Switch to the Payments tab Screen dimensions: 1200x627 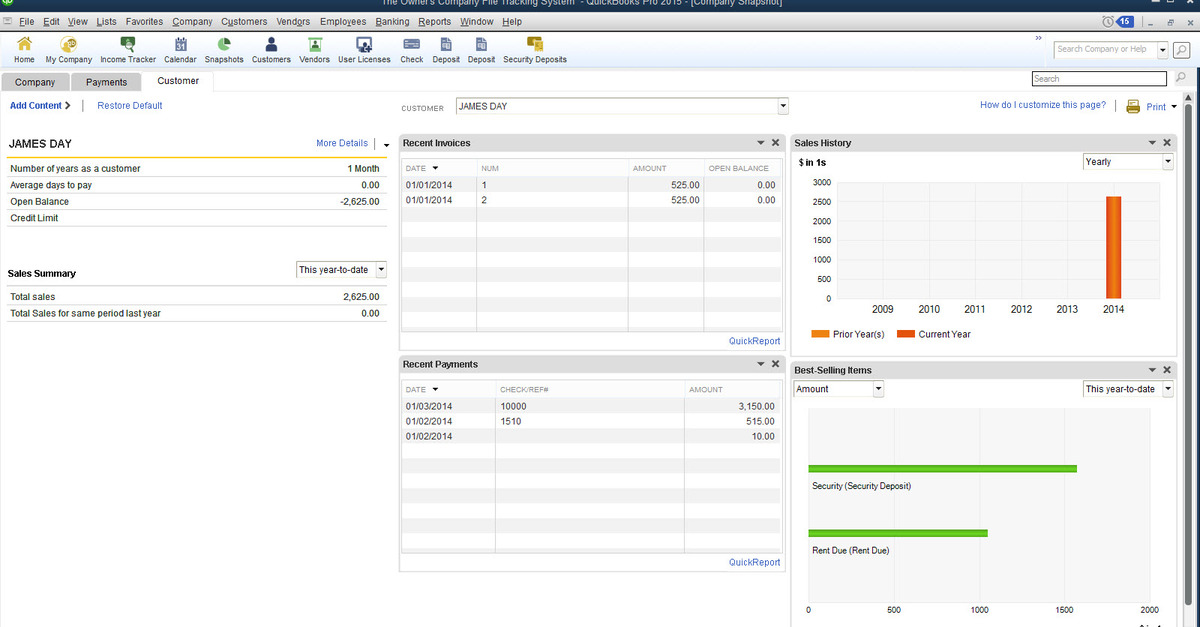106,82
